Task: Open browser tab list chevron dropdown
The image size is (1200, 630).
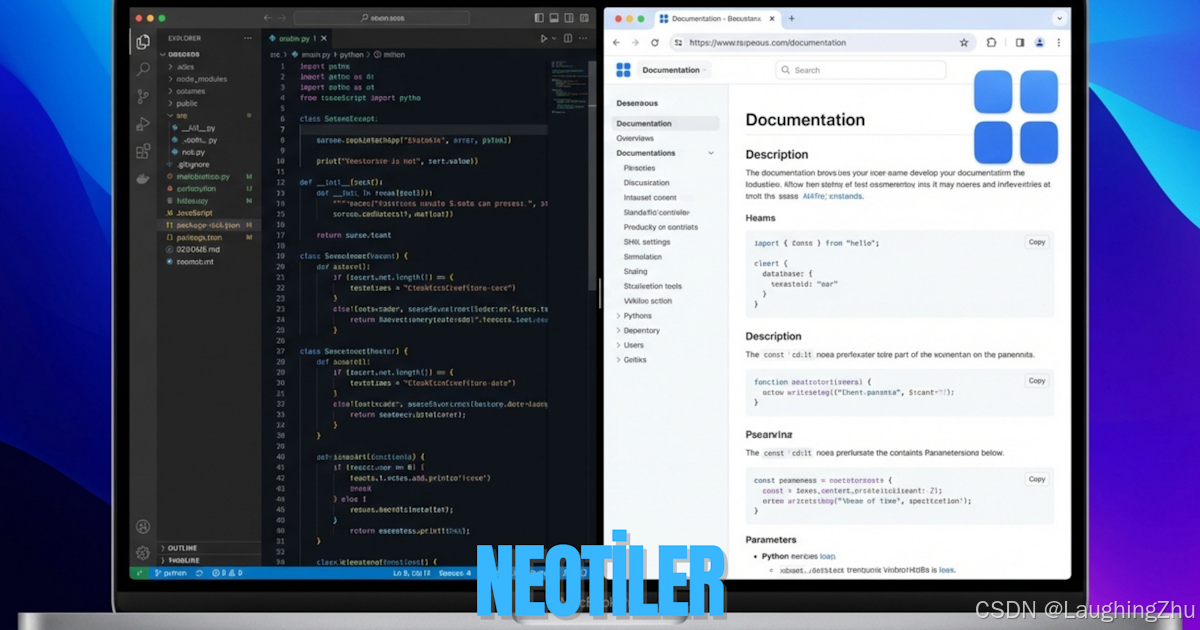Action: point(1059,18)
